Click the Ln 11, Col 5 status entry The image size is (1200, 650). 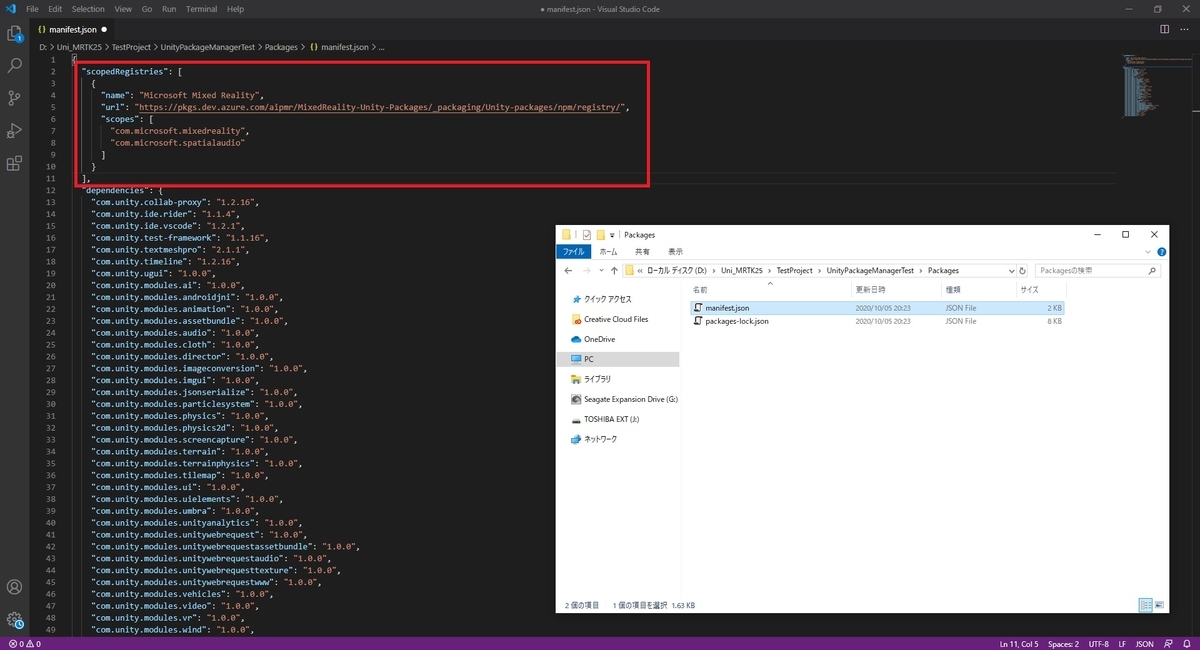tap(1019, 643)
